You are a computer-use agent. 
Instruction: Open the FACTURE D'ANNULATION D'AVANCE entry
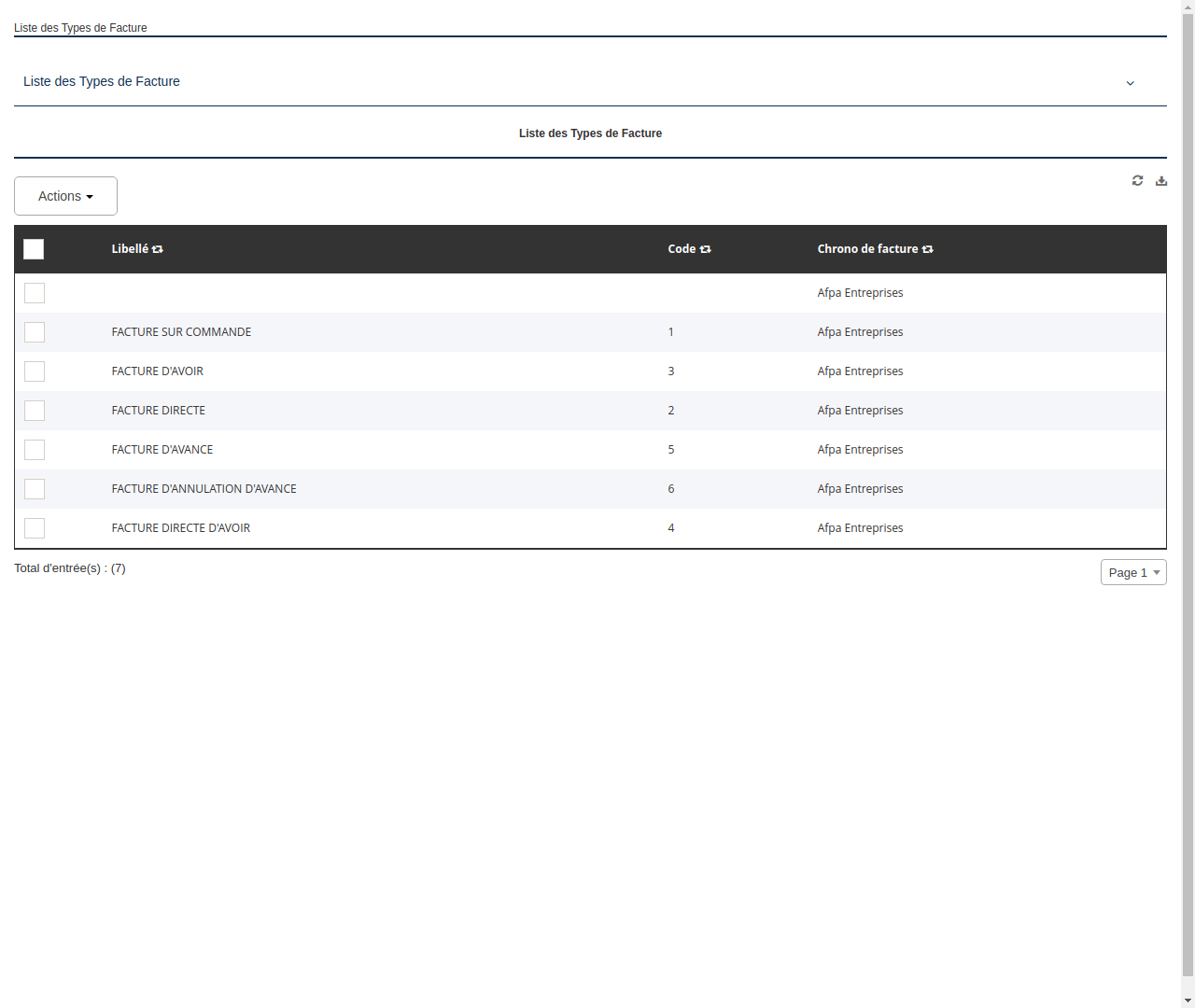coord(204,488)
